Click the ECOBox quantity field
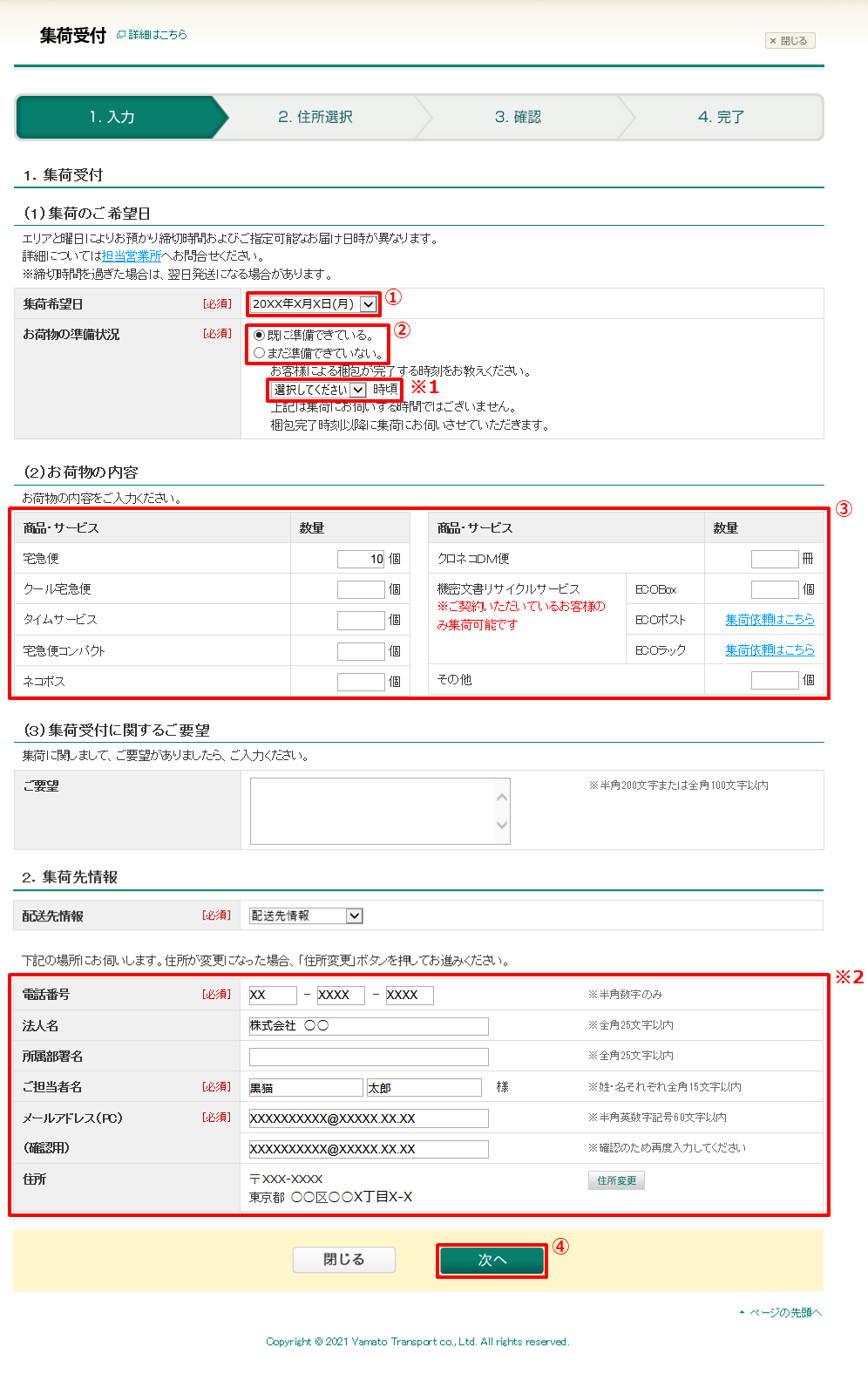868x1380 pixels. point(775,589)
